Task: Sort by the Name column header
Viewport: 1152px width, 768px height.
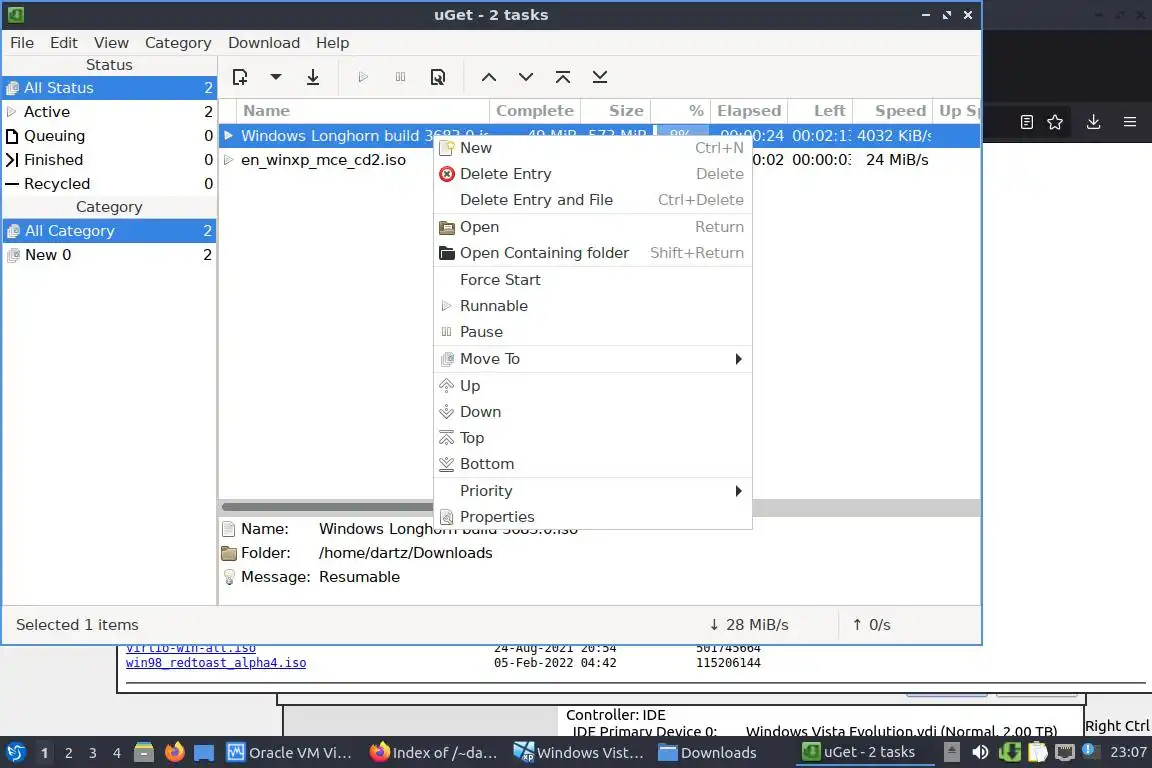Action: pyautogui.click(x=364, y=111)
